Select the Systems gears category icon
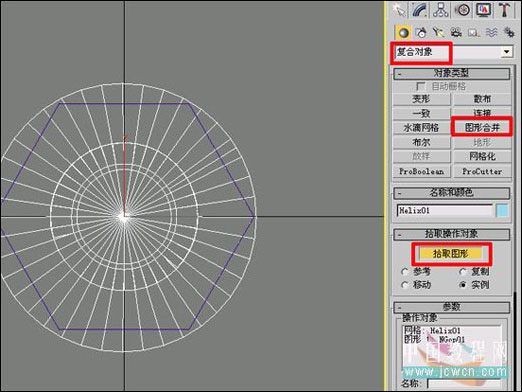522x392 pixels. coord(509,32)
